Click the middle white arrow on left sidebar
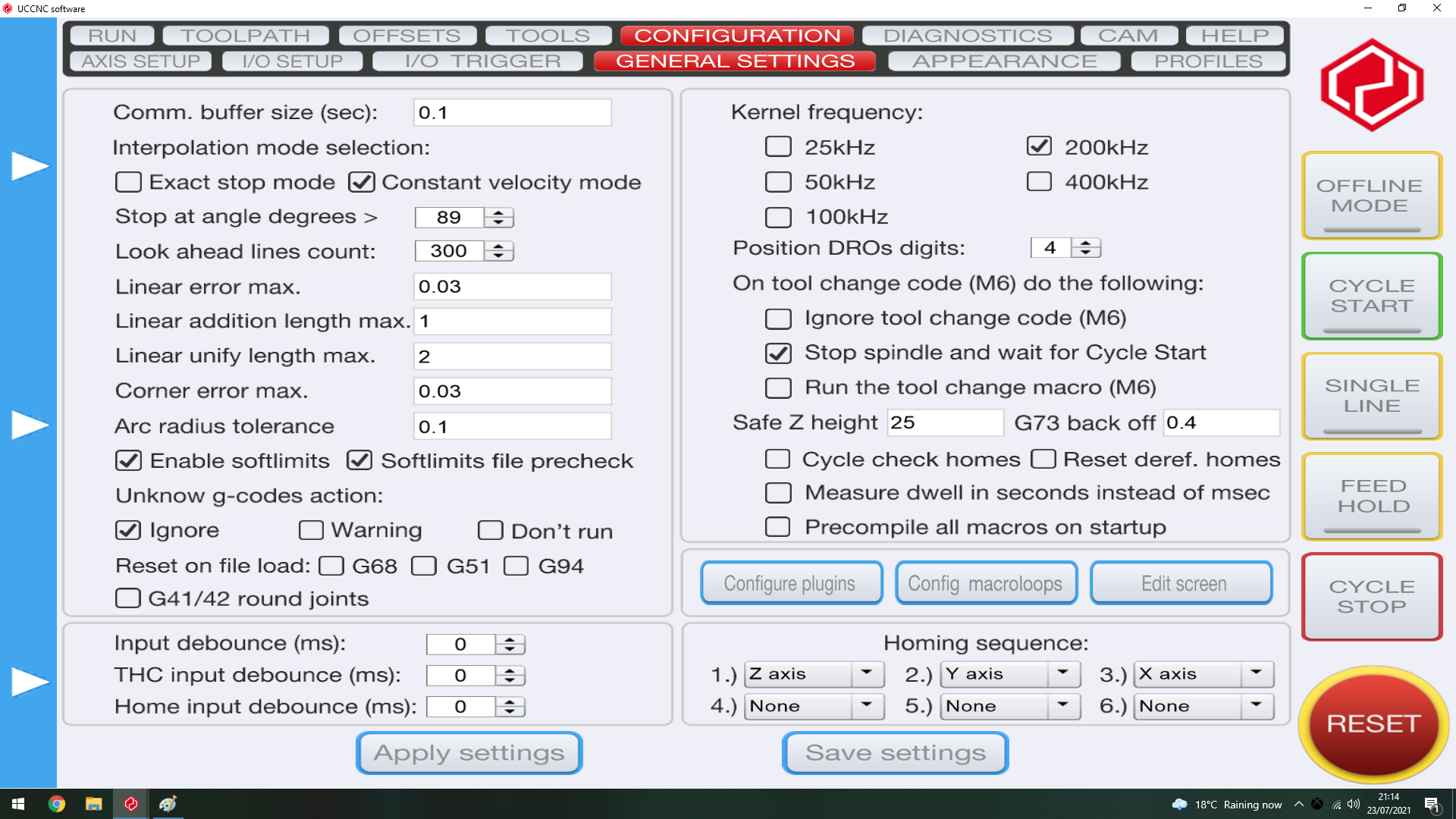The width and height of the screenshot is (1456, 819). 30,425
